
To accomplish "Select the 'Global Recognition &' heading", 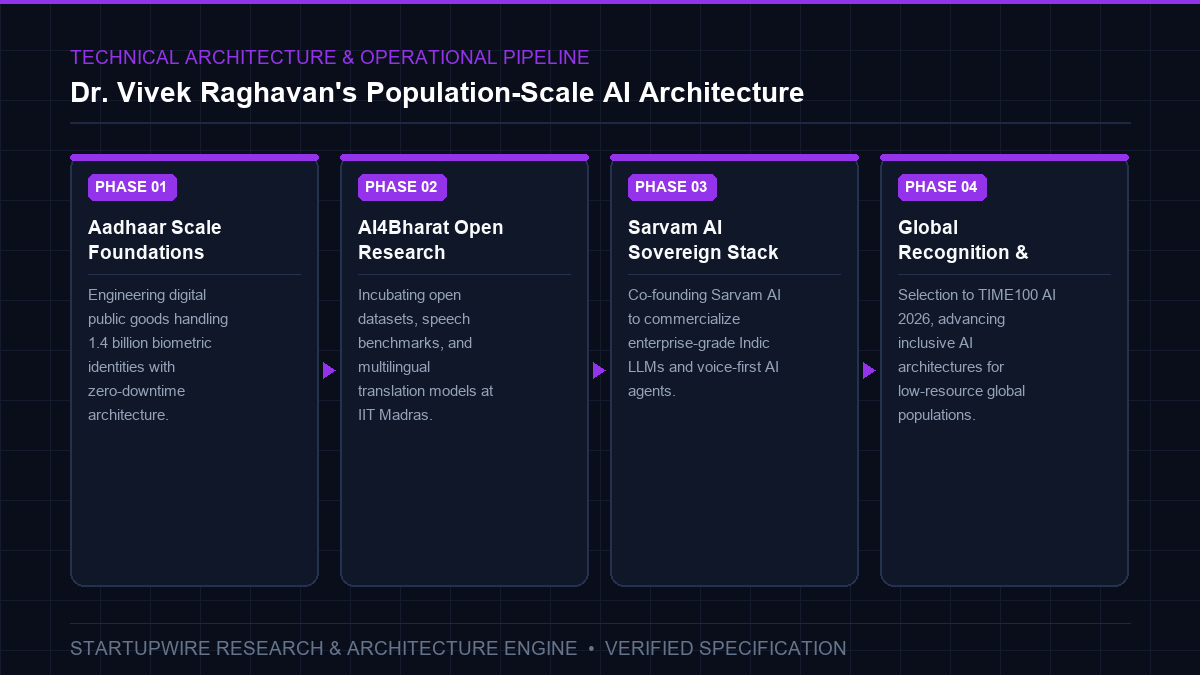I will (x=963, y=240).
